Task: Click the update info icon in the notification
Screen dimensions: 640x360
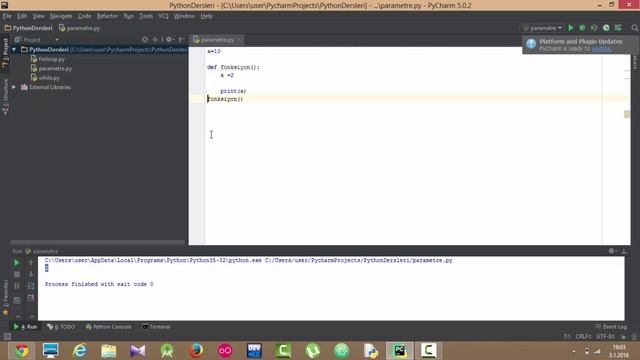Action: tap(531, 44)
